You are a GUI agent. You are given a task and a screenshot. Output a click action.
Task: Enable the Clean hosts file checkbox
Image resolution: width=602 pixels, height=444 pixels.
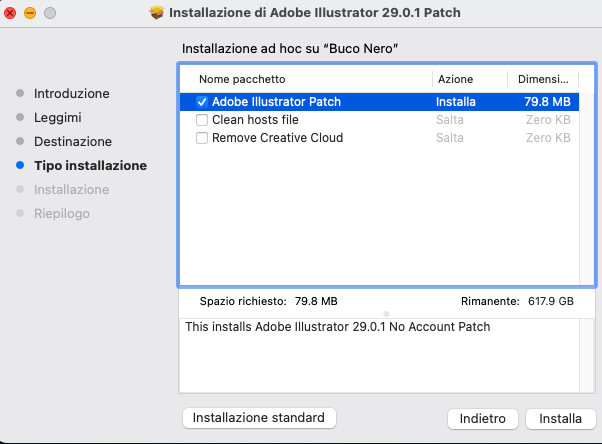pos(202,120)
